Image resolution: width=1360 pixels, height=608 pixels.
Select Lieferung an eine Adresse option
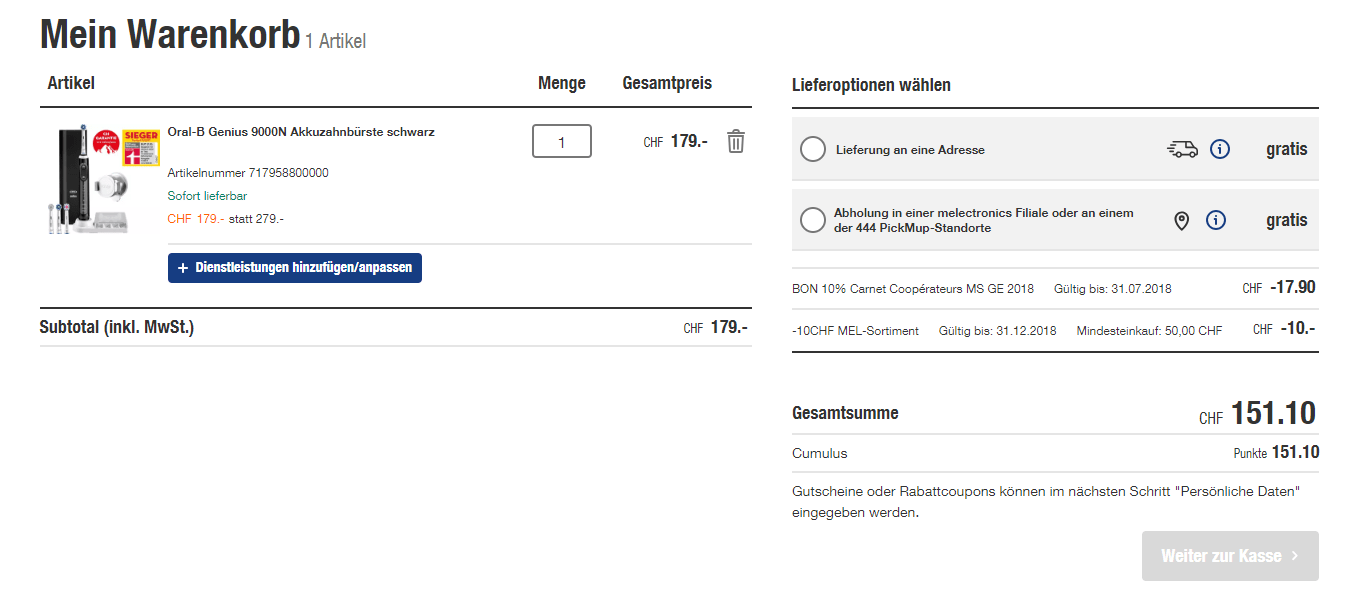[x=813, y=149]
